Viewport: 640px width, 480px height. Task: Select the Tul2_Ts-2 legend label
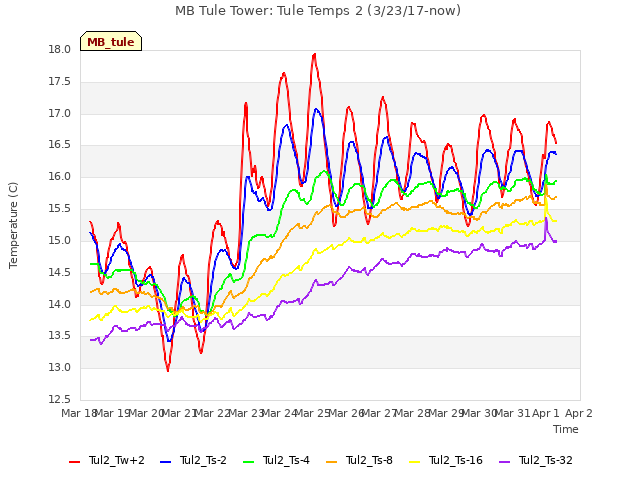pos(203,460)
